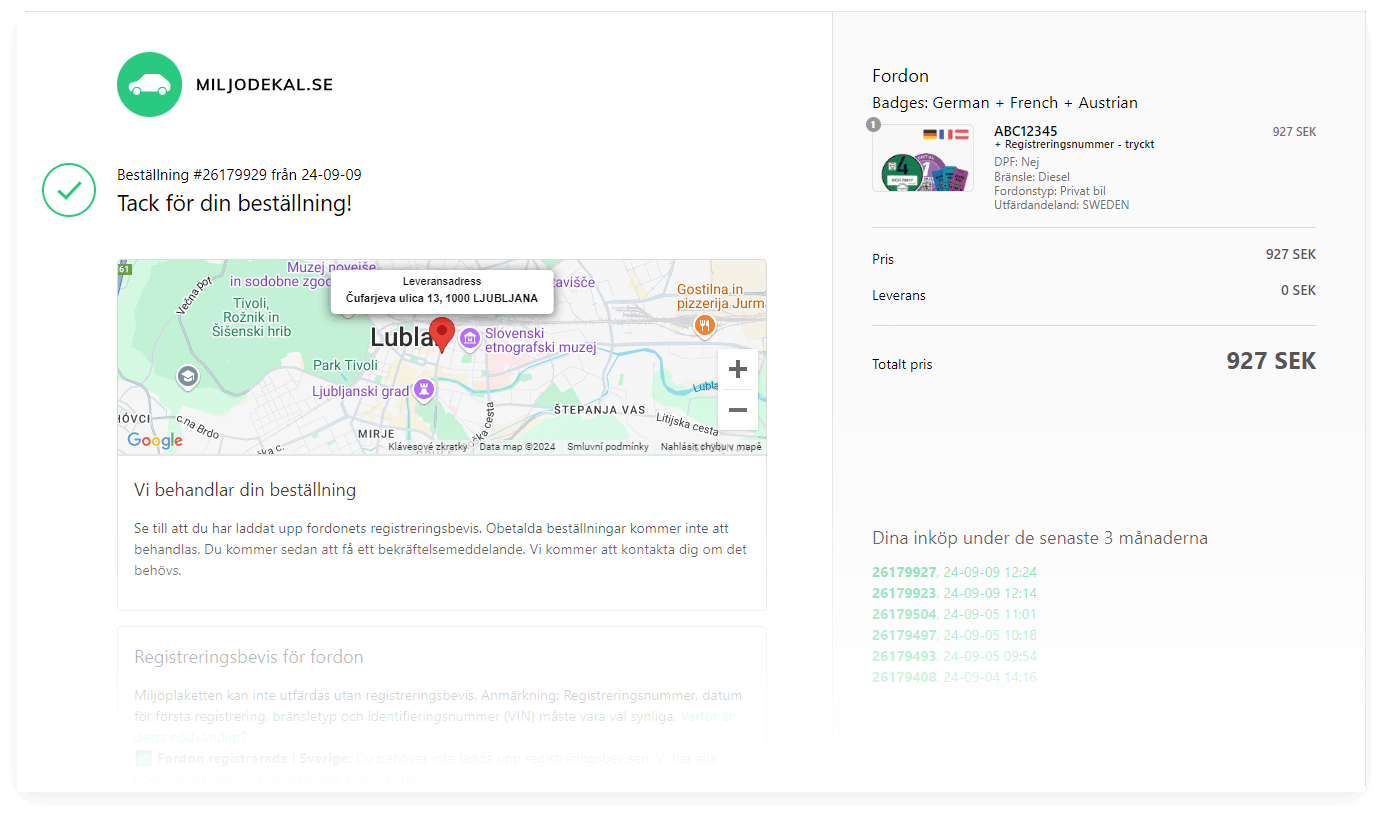Open previous order 26179923
Screen dimensions: 1382x816
904,593
